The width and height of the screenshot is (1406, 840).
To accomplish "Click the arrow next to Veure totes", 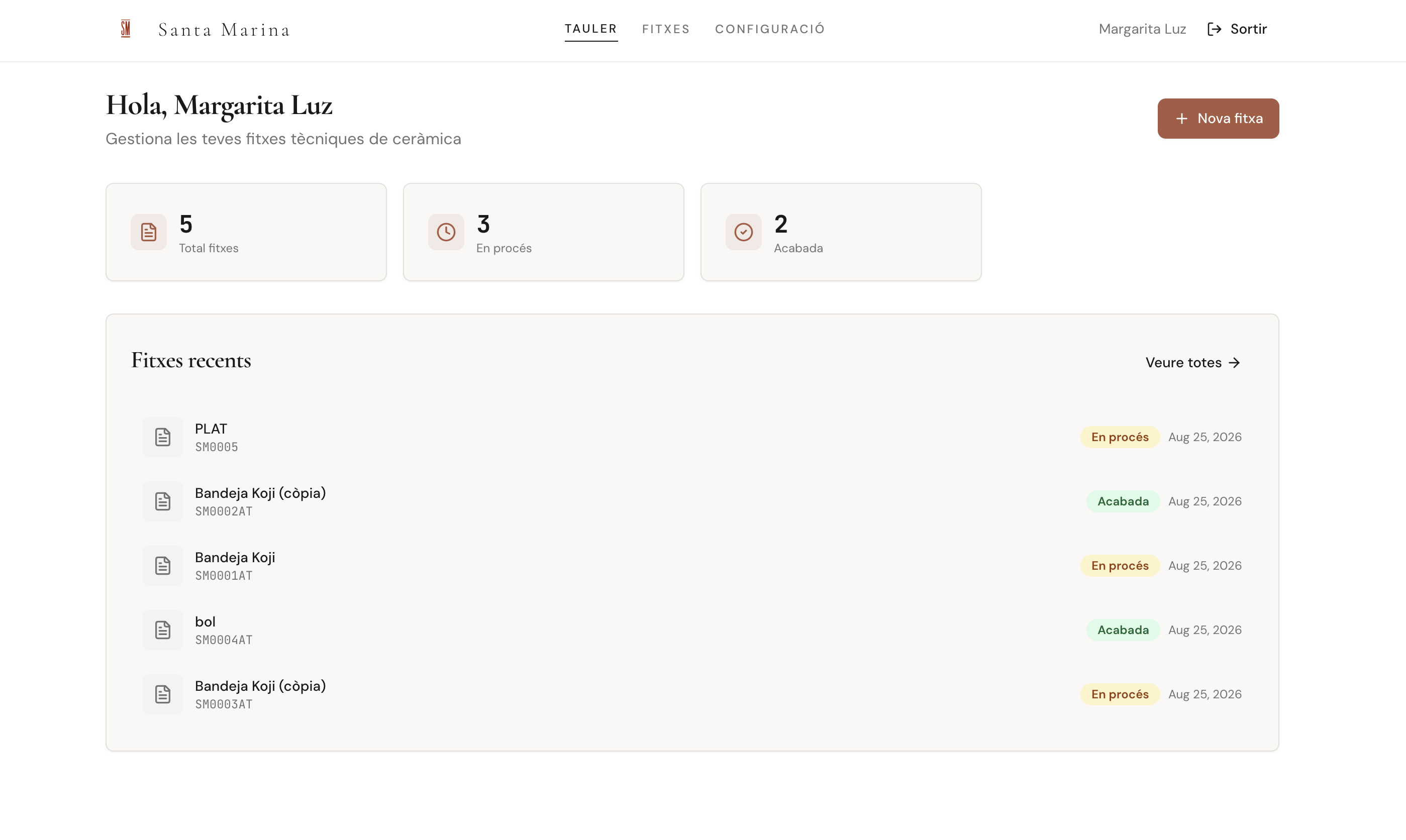I will click(x=1235, y=363).
